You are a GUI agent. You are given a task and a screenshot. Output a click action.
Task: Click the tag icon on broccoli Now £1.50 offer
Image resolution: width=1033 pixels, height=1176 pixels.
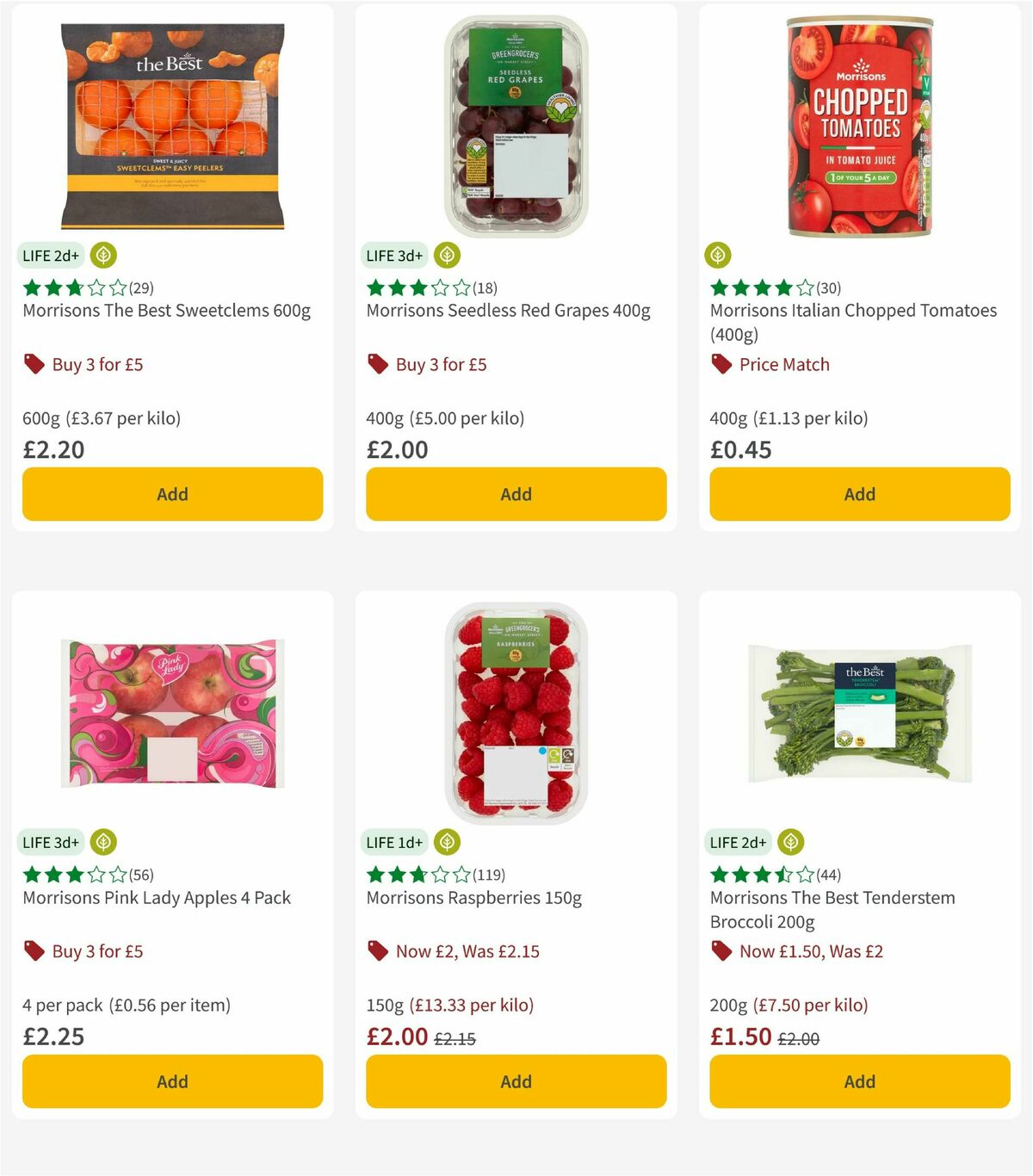pos(721,950)
